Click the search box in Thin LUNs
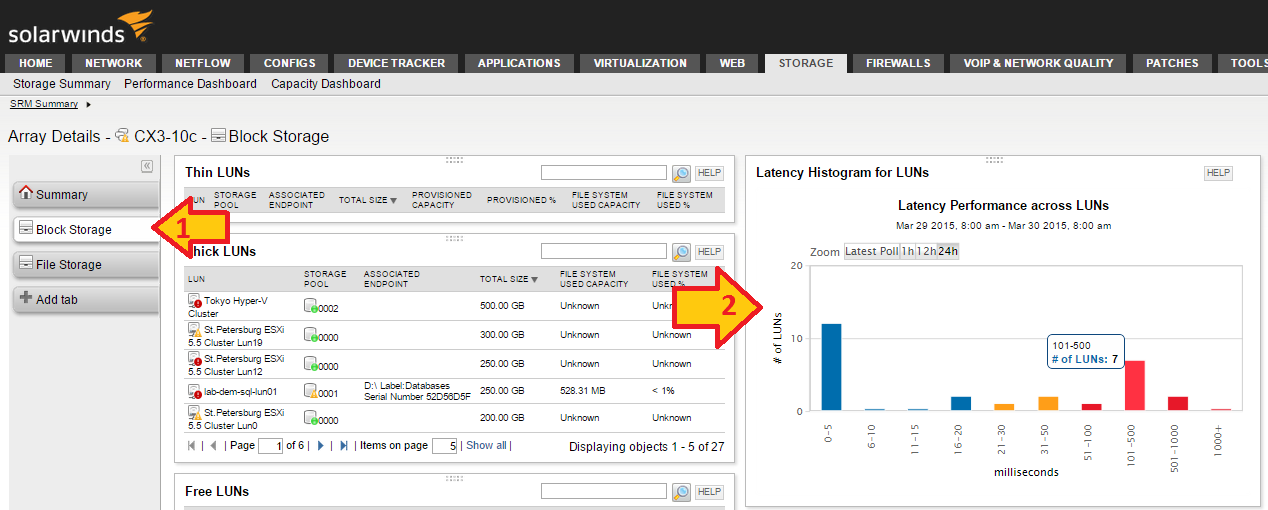 603,173
